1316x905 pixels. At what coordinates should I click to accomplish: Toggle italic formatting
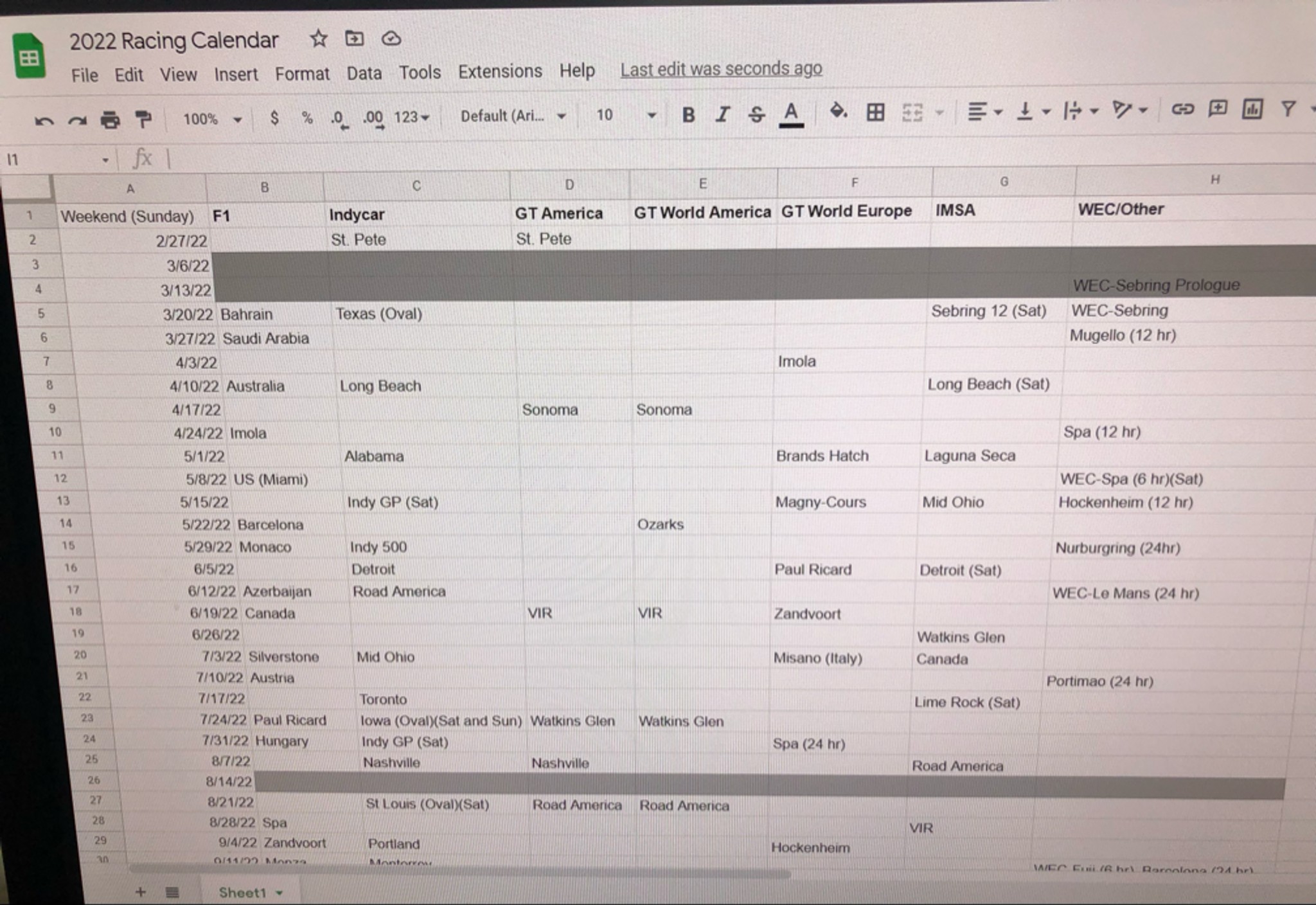722,115
